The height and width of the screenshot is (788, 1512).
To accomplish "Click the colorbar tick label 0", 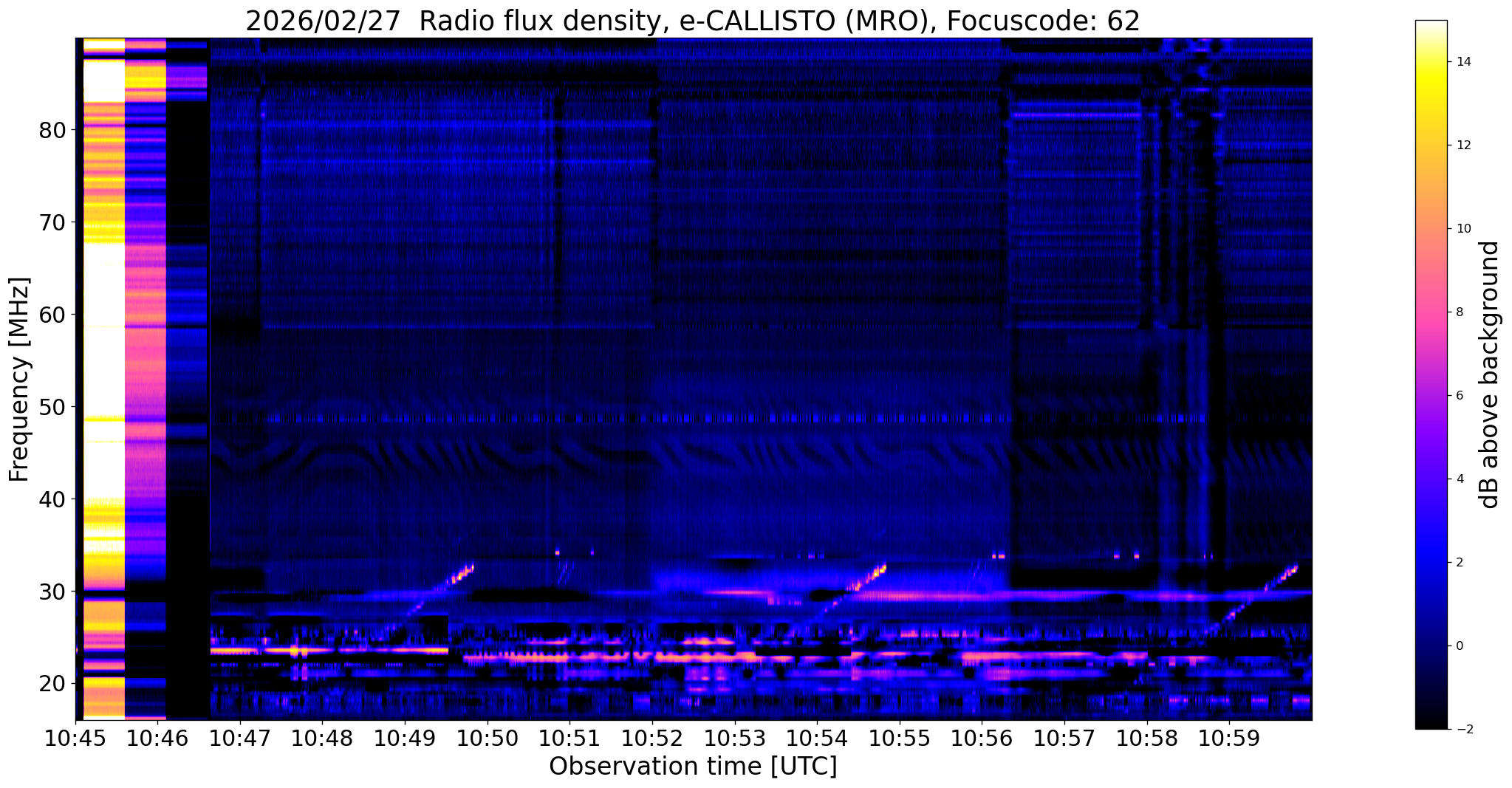I will coord(1458,646).
